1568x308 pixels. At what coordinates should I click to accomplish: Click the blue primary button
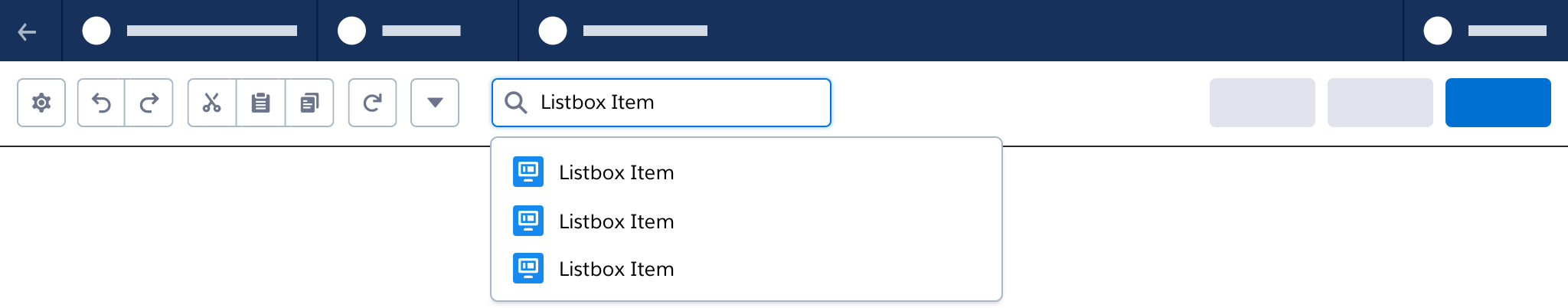click(x=1498, y=103)
